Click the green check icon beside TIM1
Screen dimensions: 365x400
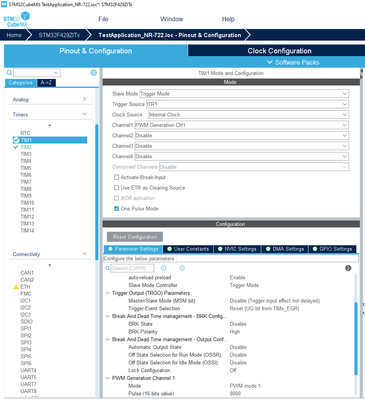tap(16, 140)
